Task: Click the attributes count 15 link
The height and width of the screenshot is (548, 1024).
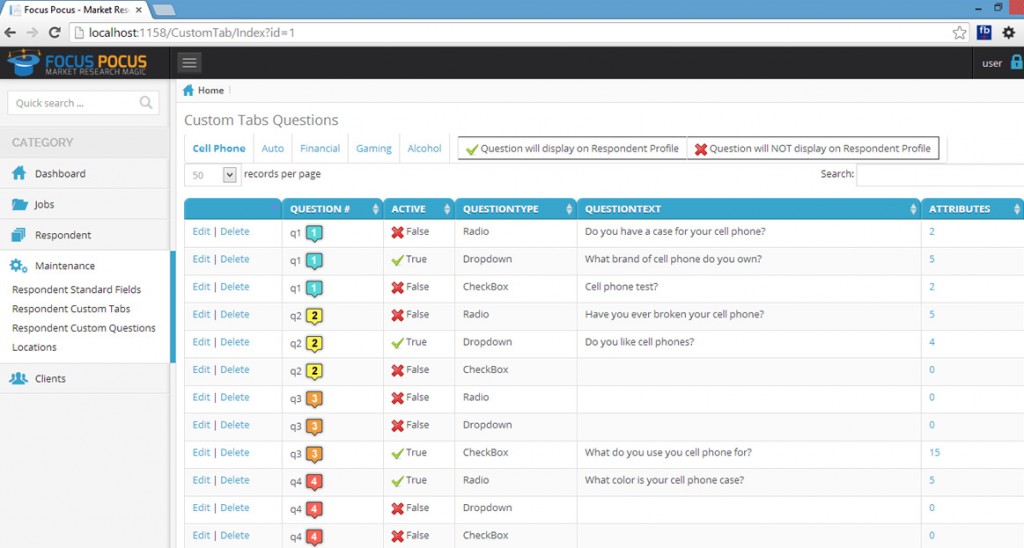Action: (934, 453)
